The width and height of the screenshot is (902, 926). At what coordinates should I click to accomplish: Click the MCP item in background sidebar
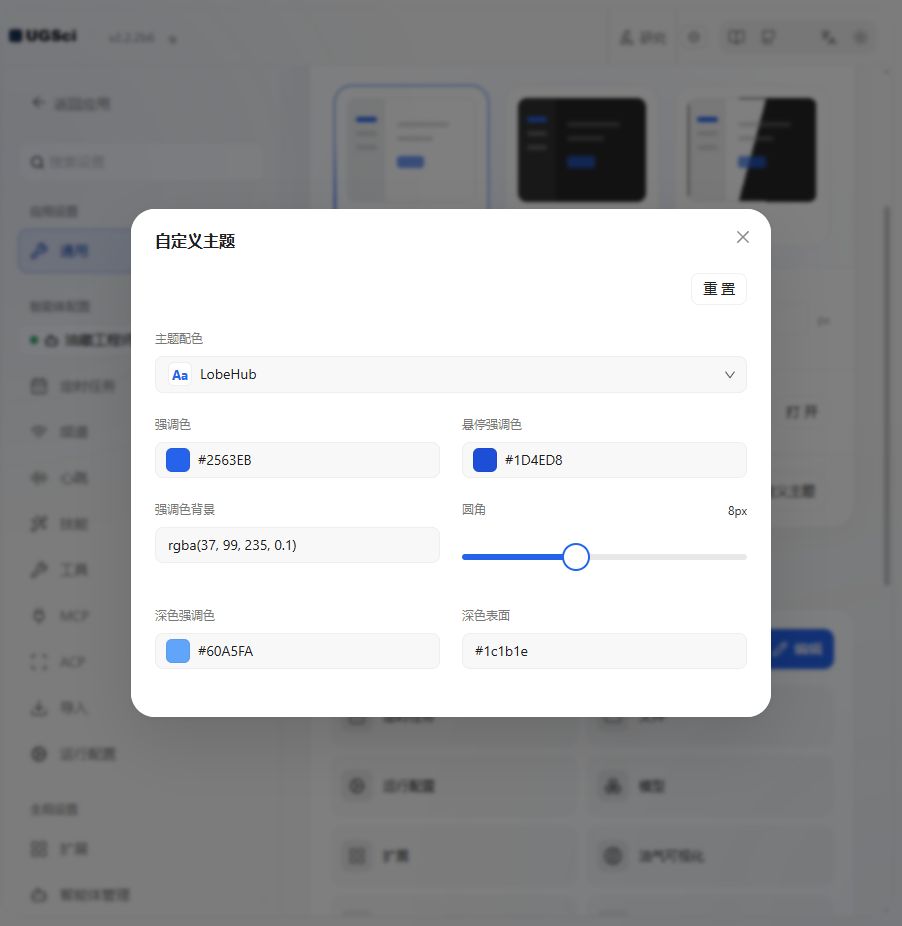tap(74, 616)
